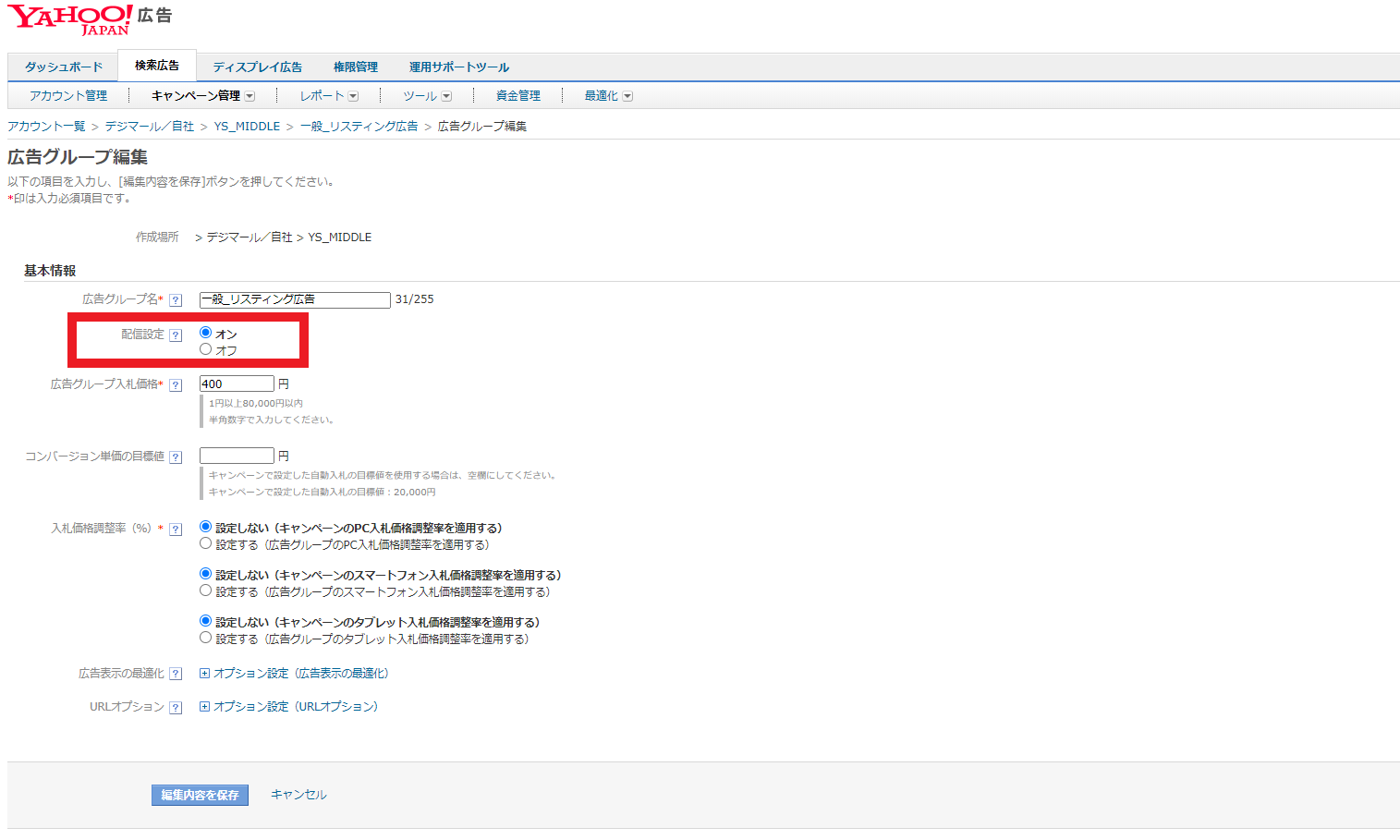
Task: Click the キャンセル link
Action: (x=298, y=795)
